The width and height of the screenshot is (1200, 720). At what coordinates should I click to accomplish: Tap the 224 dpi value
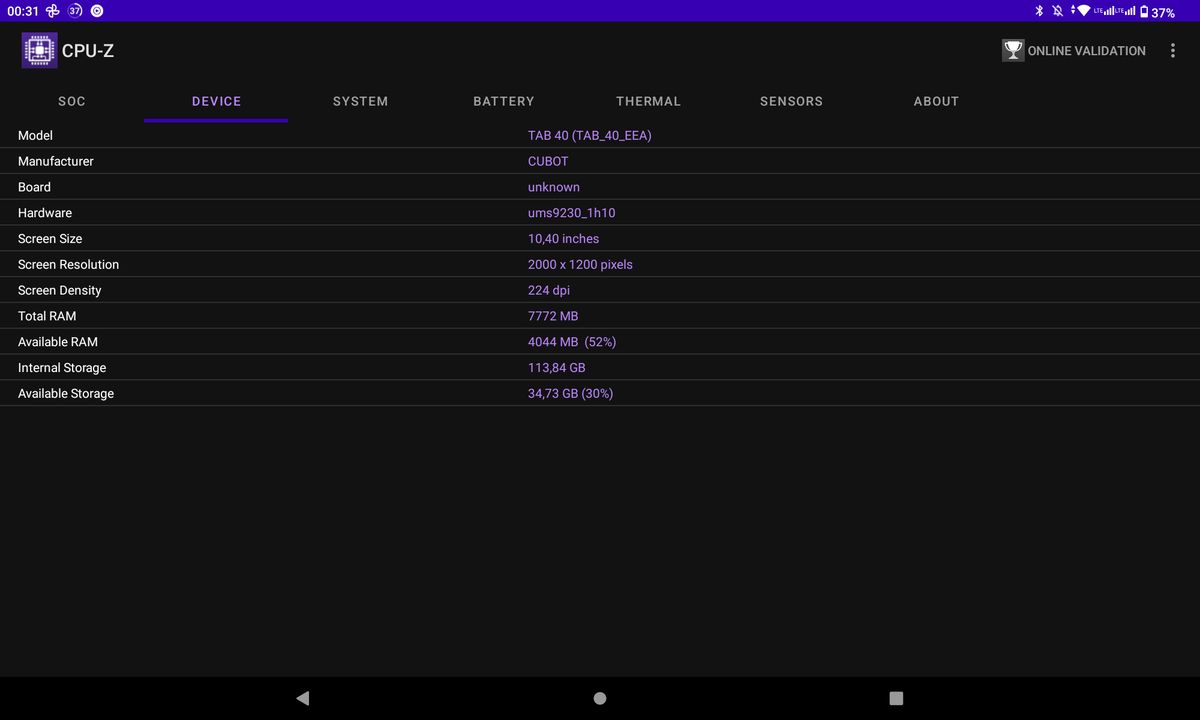pos(549,290)
